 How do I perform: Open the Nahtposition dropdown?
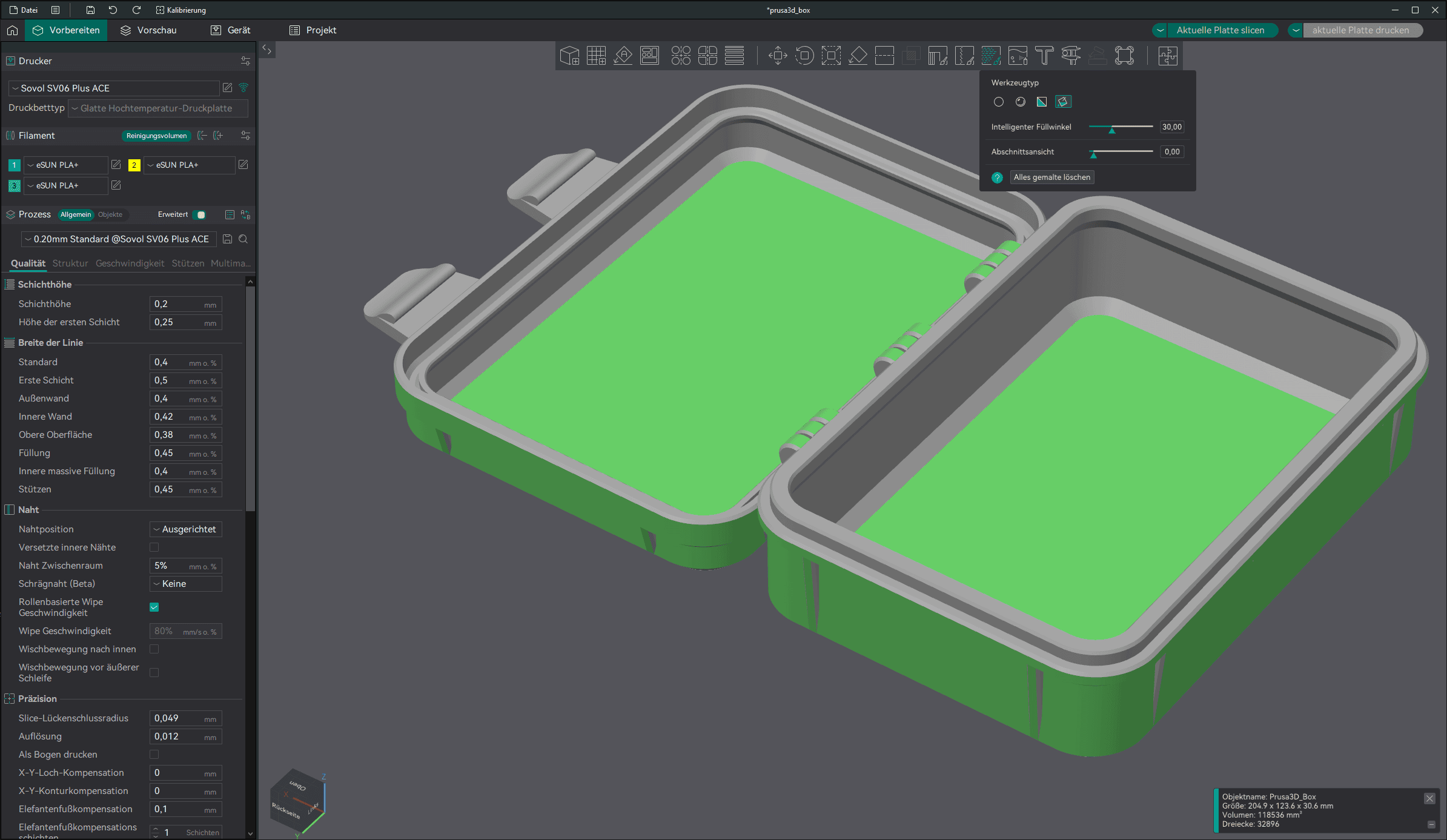(186, 529)
